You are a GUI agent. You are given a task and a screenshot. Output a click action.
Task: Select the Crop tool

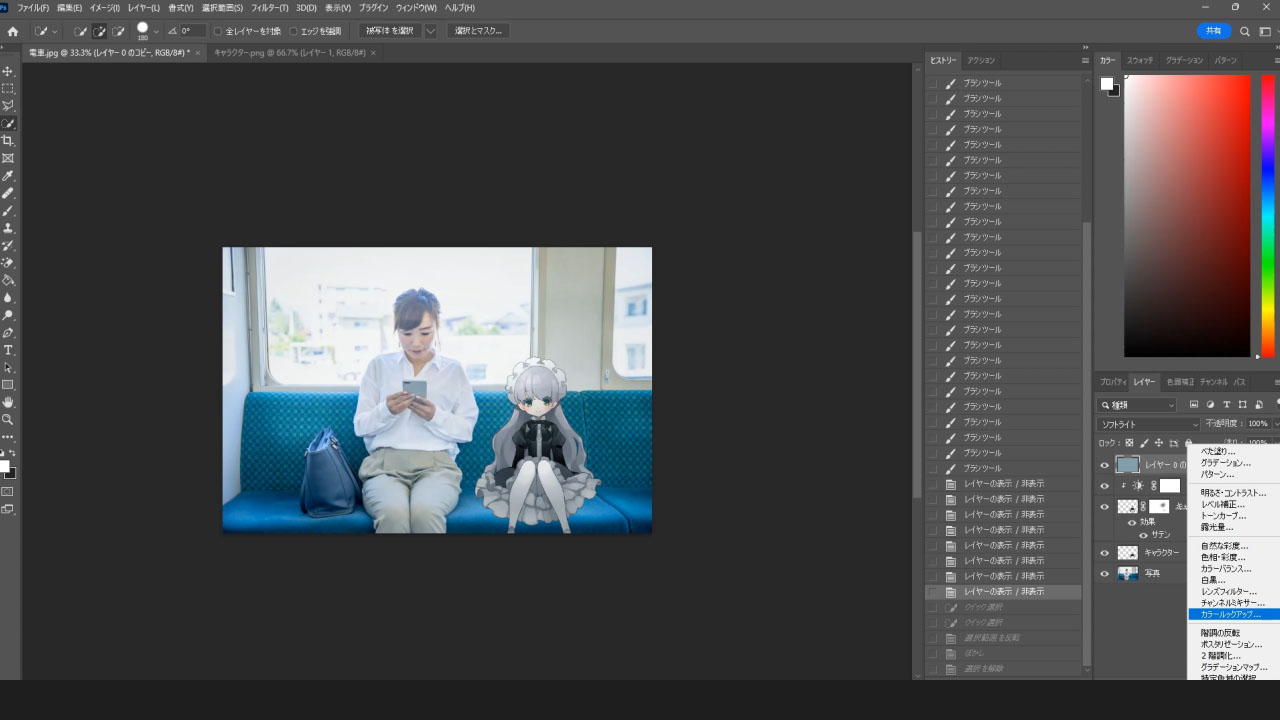[x=8, y=141]
